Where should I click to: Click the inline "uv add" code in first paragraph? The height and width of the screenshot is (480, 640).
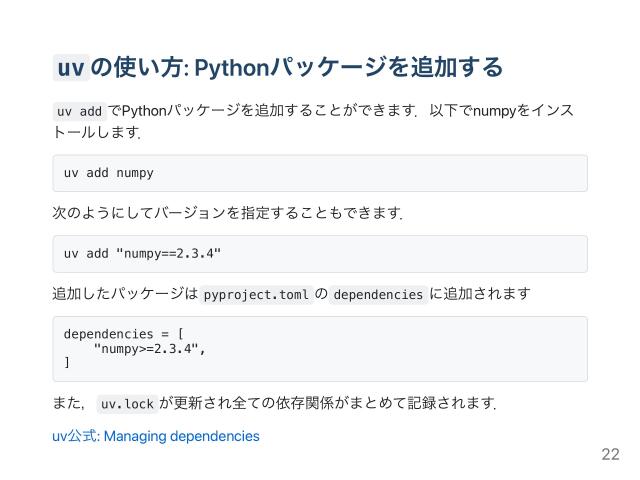(x=79, y=111)
